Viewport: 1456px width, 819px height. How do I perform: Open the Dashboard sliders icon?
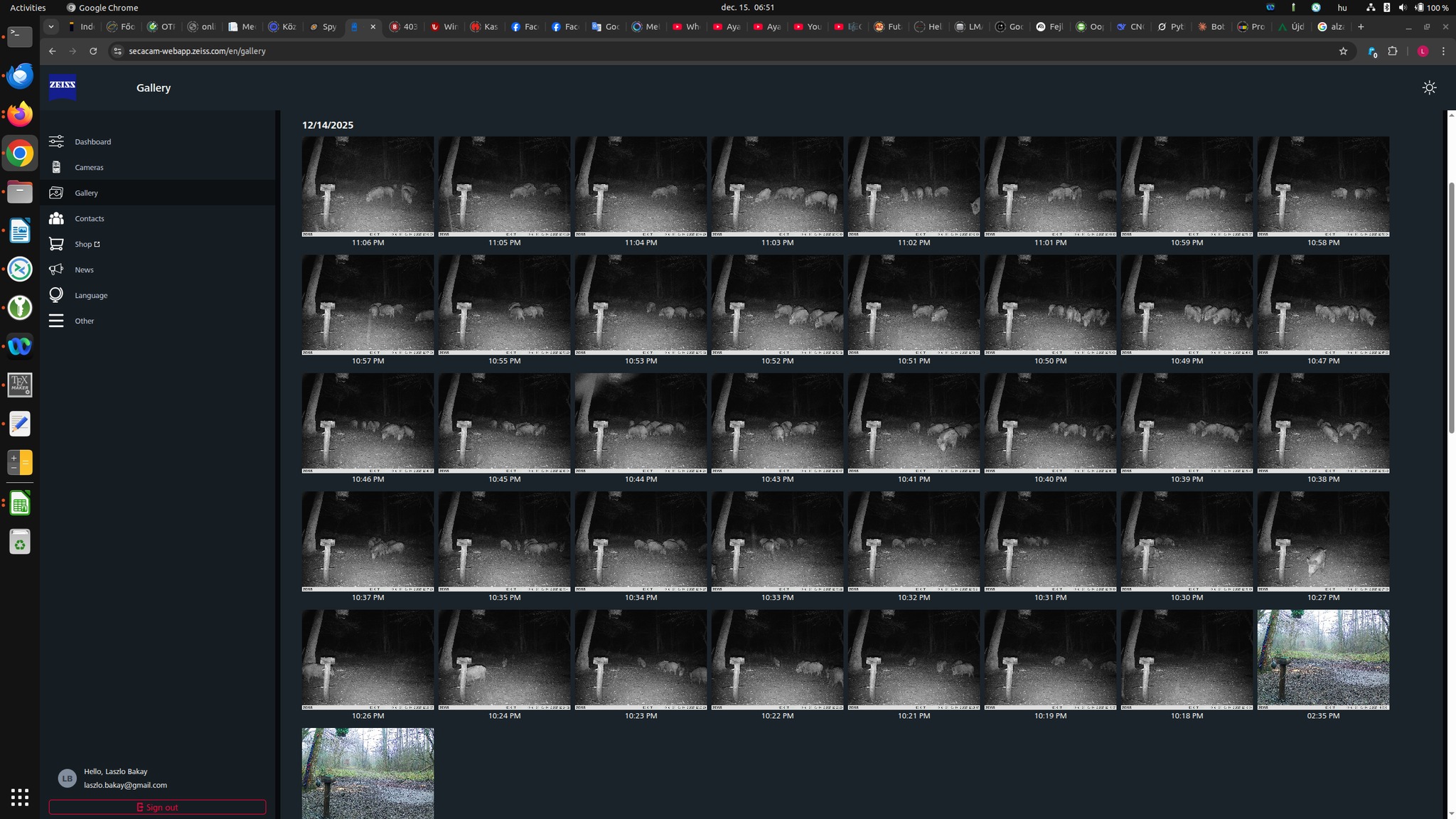click(56, 141)
